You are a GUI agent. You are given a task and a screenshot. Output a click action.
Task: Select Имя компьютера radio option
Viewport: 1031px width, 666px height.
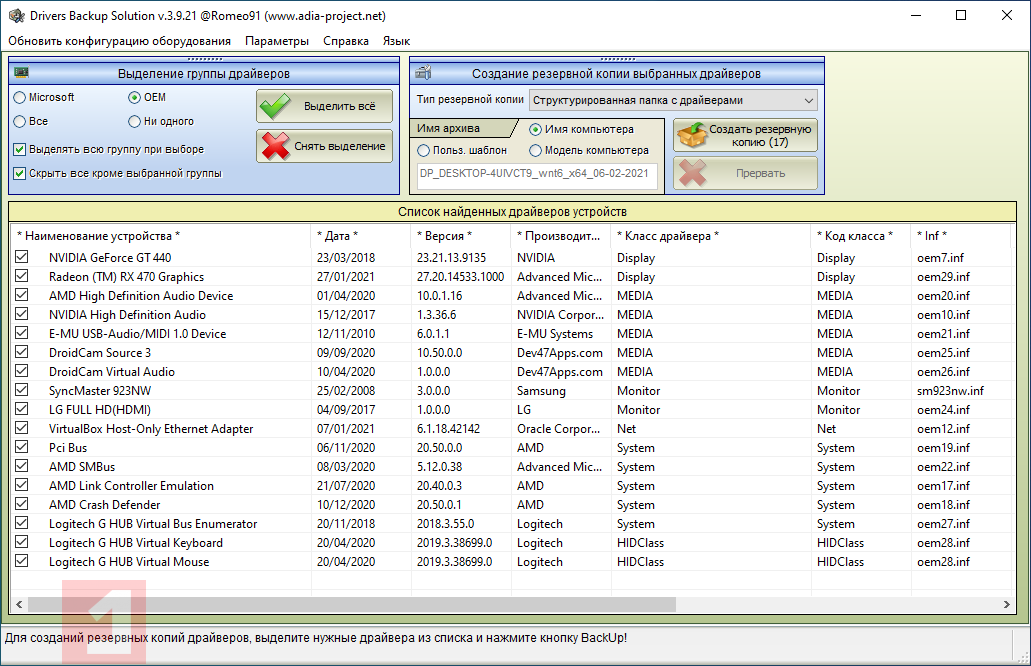(x=535, y=130)
